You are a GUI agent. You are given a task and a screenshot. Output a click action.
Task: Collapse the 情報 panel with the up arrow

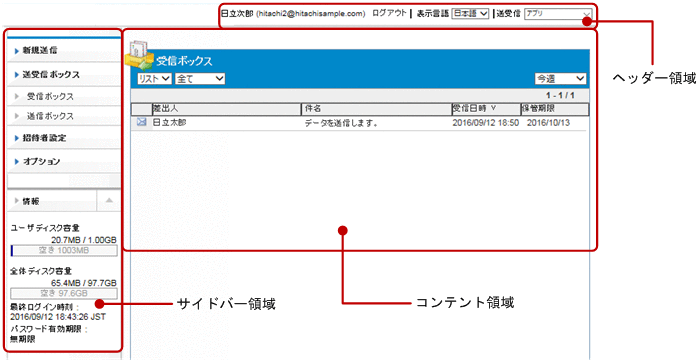click(109, 200)
